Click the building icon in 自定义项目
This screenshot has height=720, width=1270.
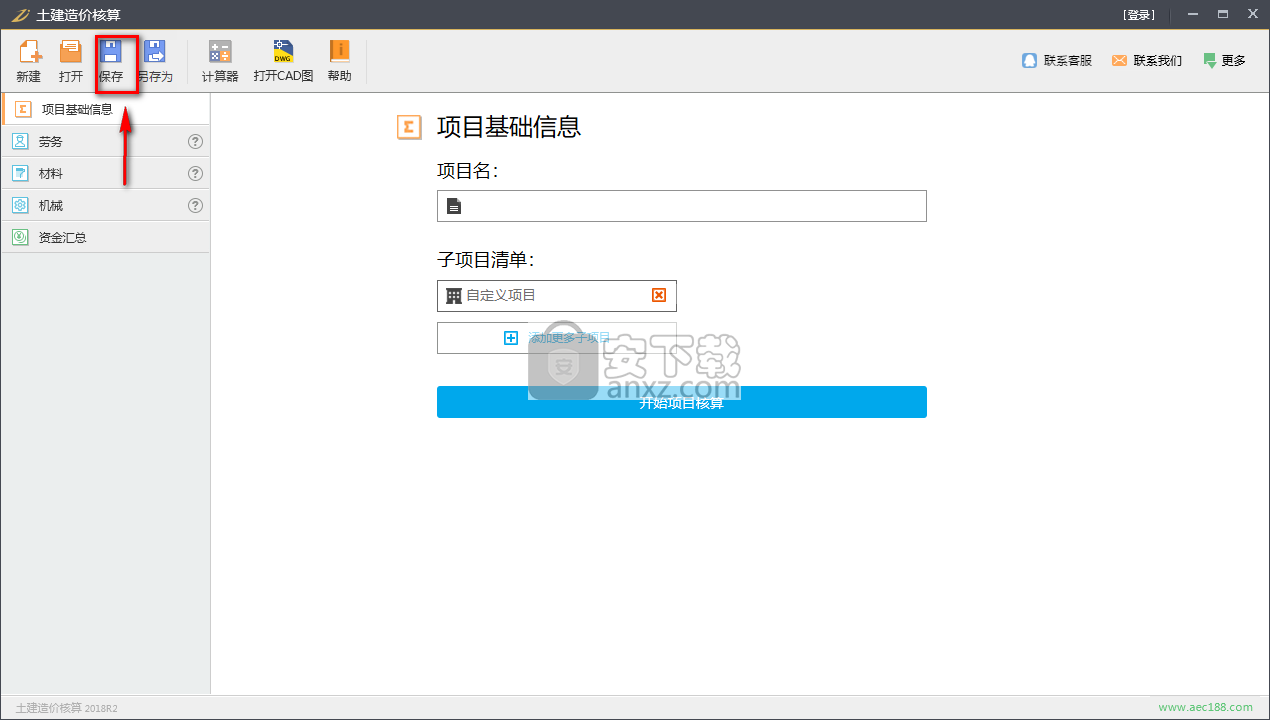(x=454, y=296)
